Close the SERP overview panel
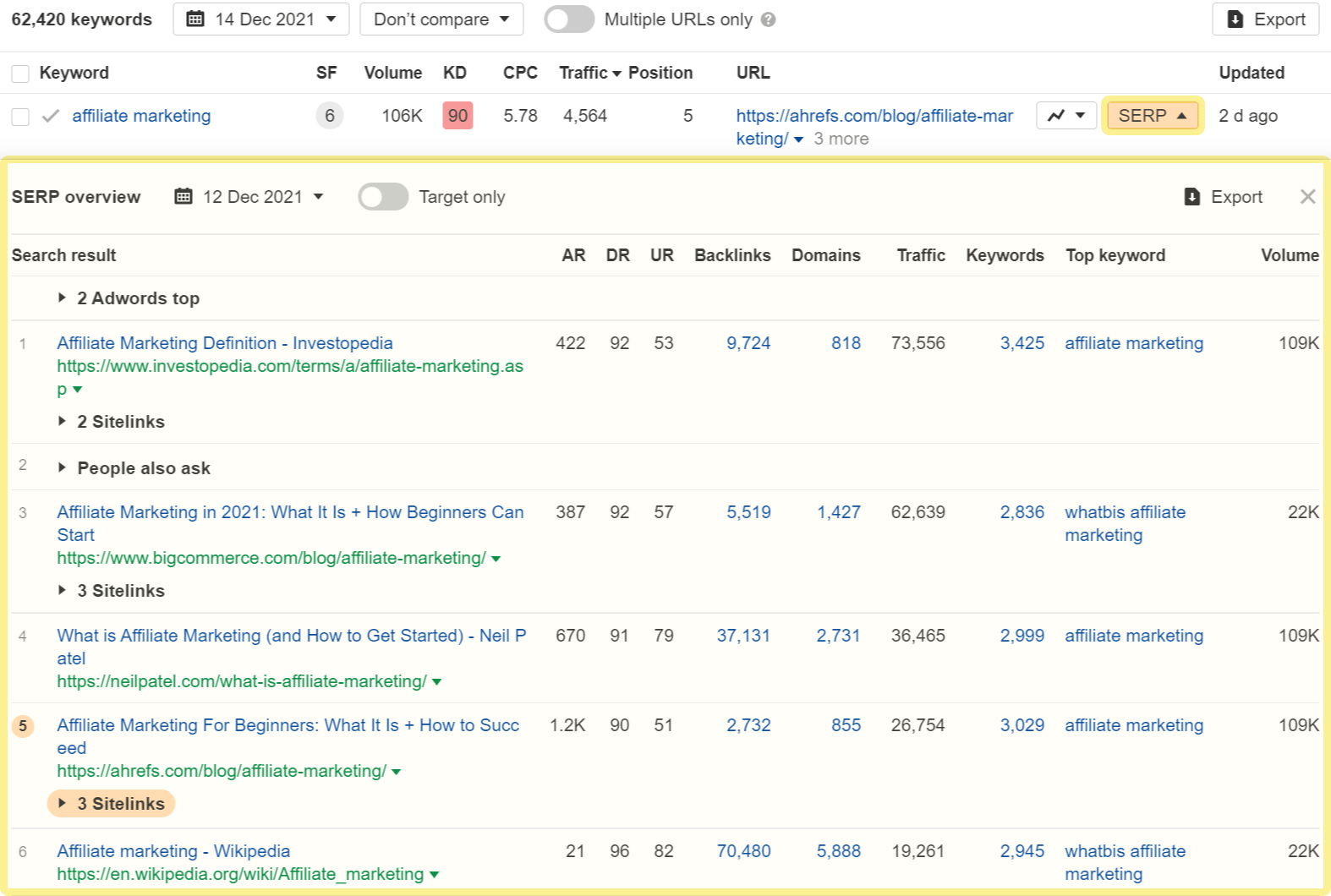Viewport: 1331px width, 896px height. pos(1307,197)
